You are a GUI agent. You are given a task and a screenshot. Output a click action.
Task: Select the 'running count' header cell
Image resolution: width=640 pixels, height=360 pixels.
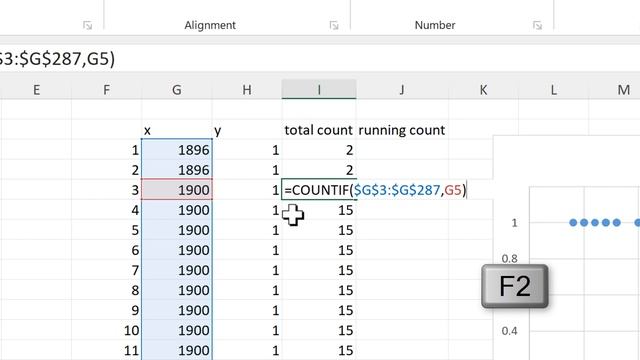[x=402, y=130]
